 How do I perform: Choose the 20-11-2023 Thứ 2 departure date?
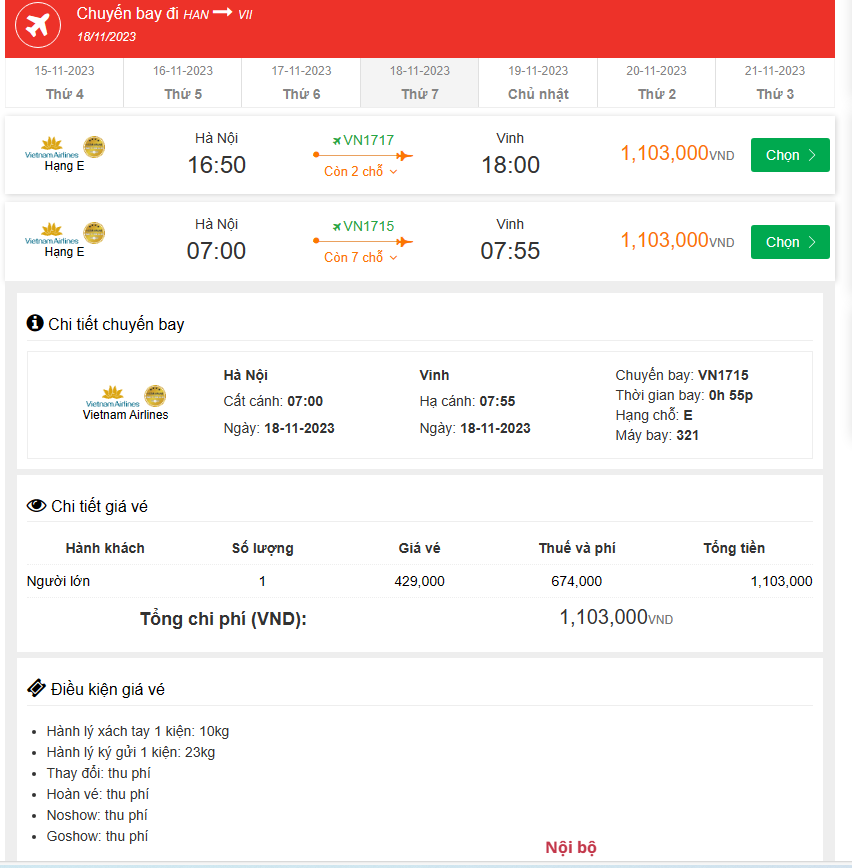(x=655, y=82)
